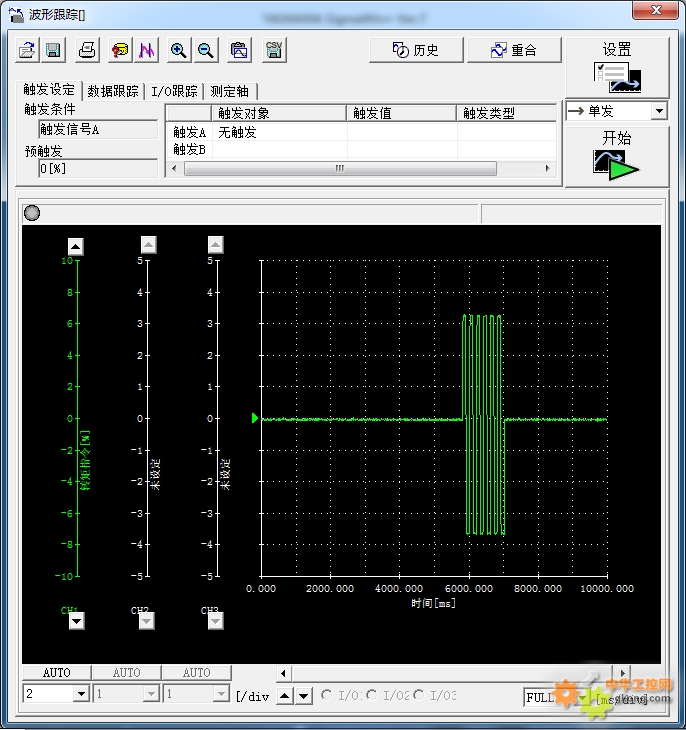The height and width of the screenshot is (730, 686).
Task: Click the print toolbar icon
Action: [87, 50]
